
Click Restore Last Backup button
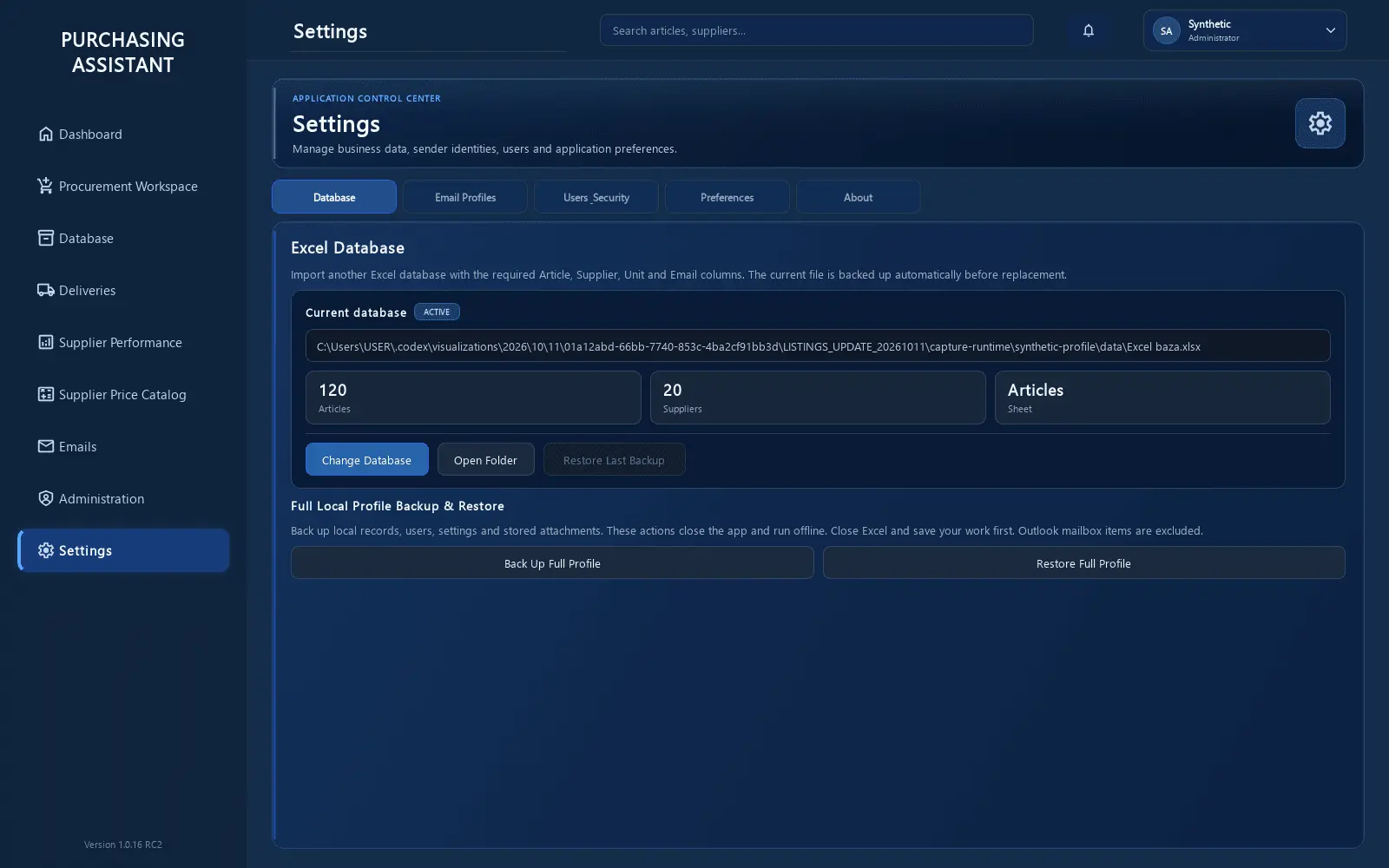point(615,459)
